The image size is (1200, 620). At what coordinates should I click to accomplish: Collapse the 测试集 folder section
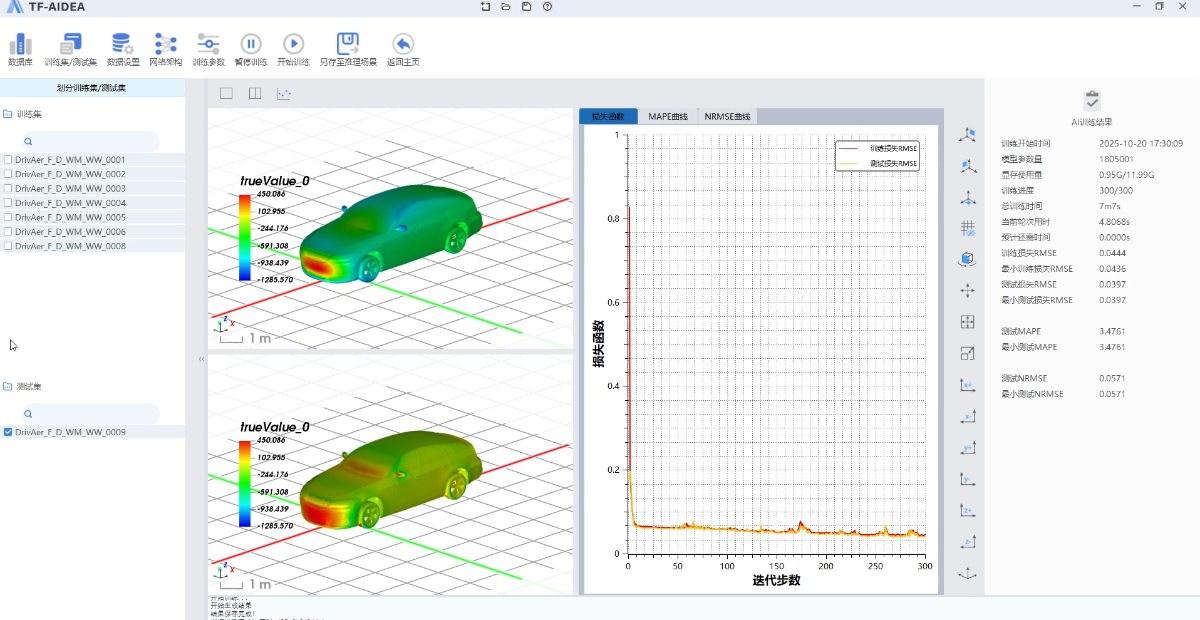(x=8, y=386)
